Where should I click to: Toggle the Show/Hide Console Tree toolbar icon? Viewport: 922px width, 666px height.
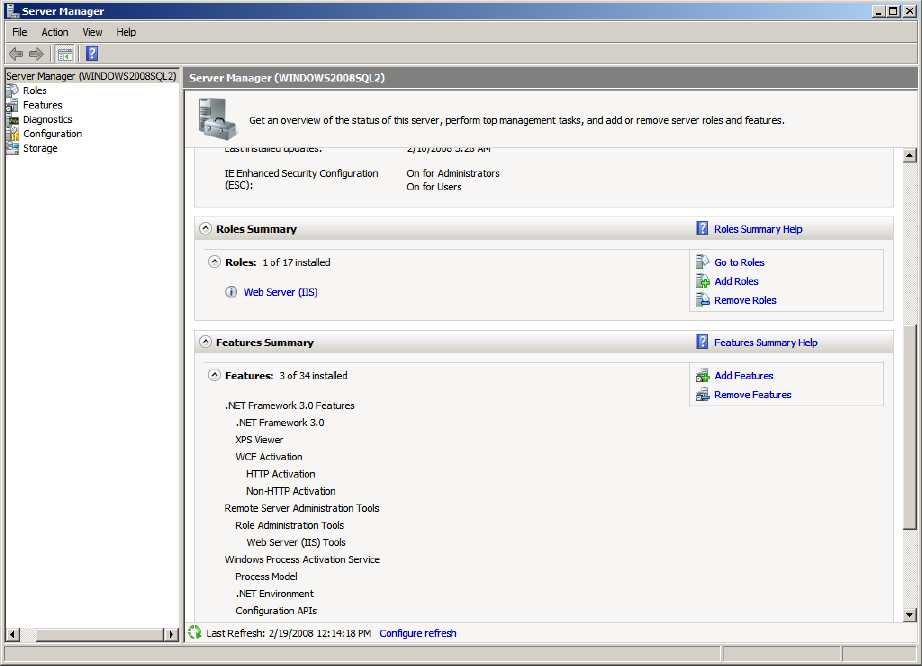[x=65, y=54]
